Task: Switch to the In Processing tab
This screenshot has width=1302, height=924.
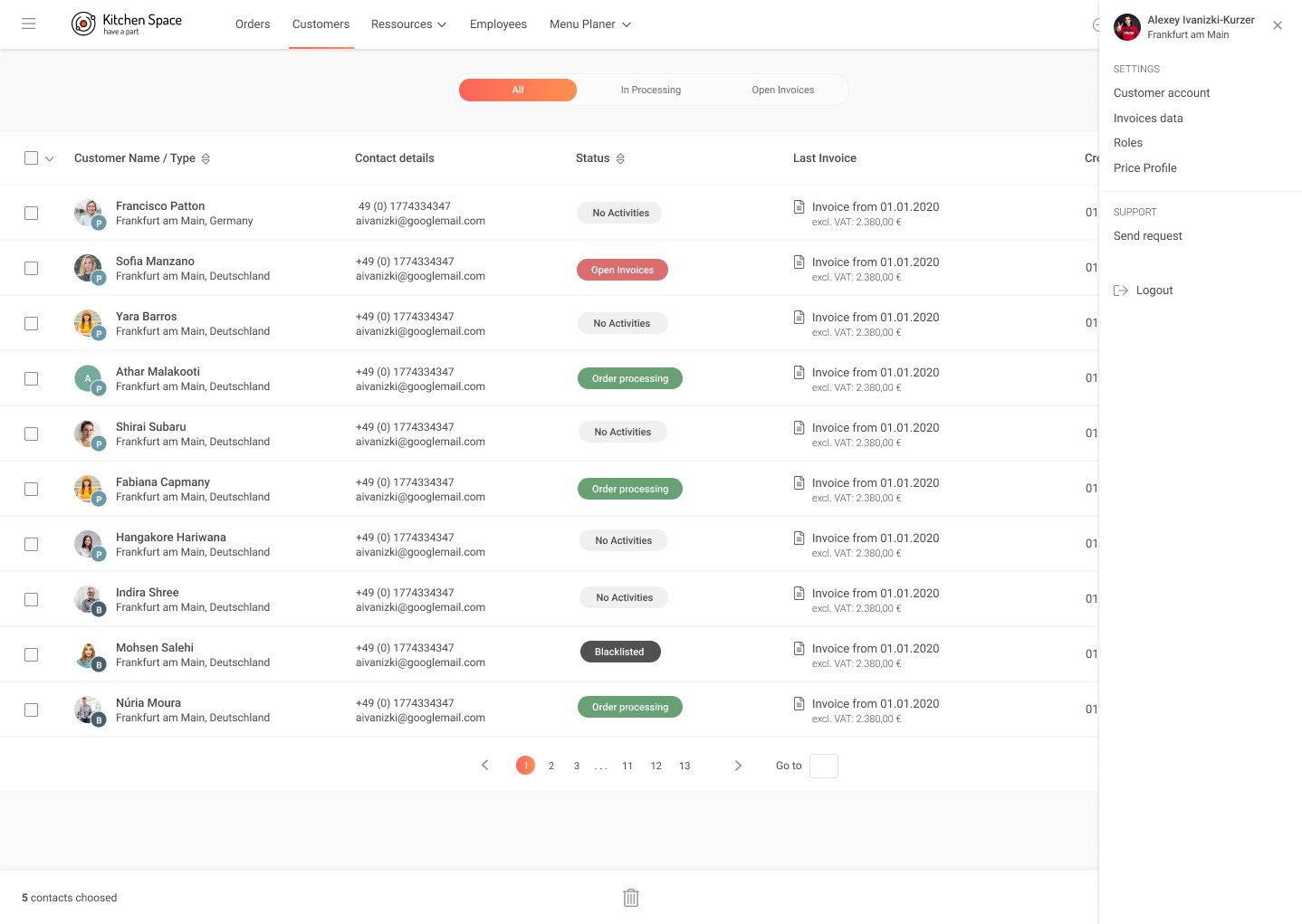Action: (x=650, y=90)
